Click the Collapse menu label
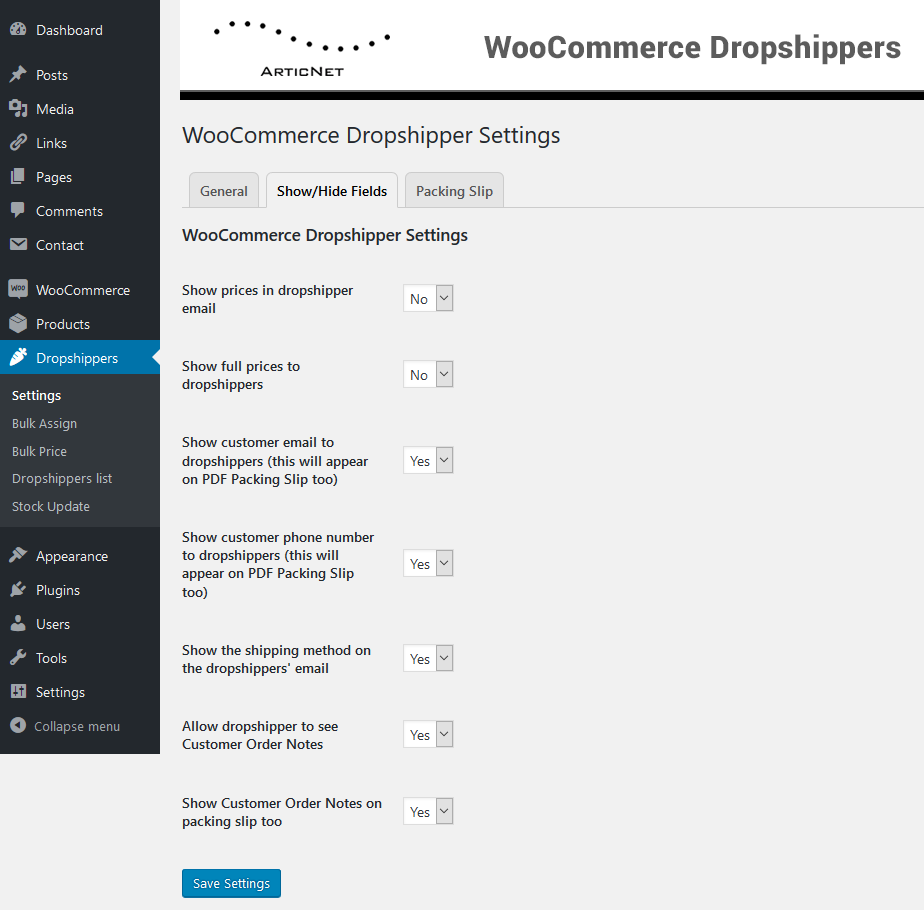This screenshot has height=910, width=924. [x=77, y=727]
